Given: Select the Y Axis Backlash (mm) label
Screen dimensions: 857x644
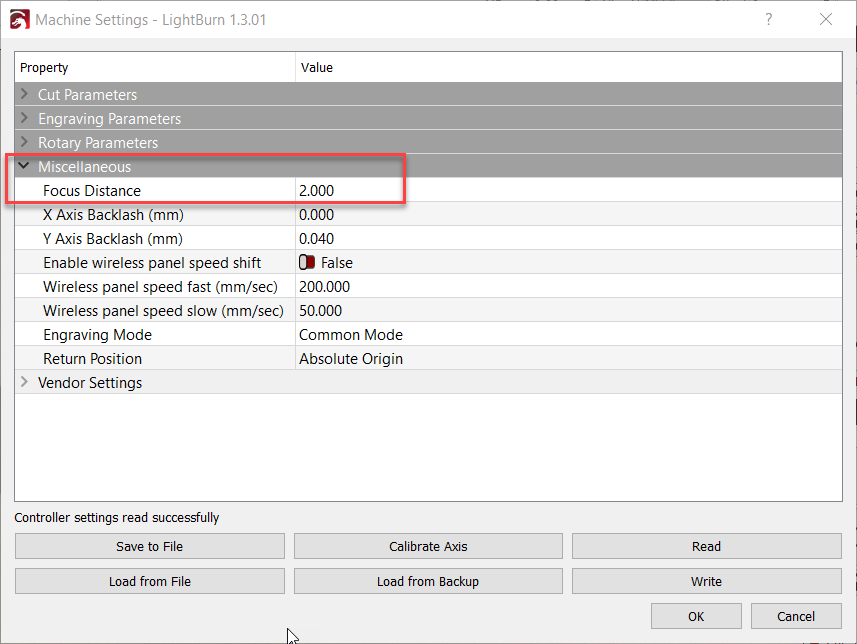Looking at the screenshot, I should (113, 239).
